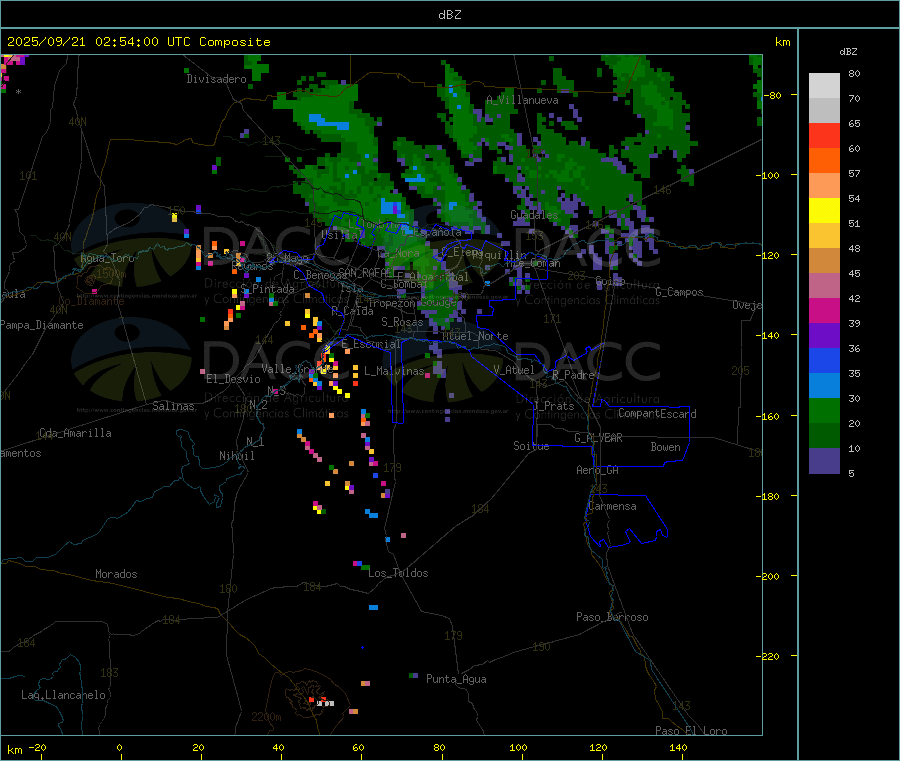
Task: Click the purple 36-39 dBZ legend swatch
Action: (824, 336)
